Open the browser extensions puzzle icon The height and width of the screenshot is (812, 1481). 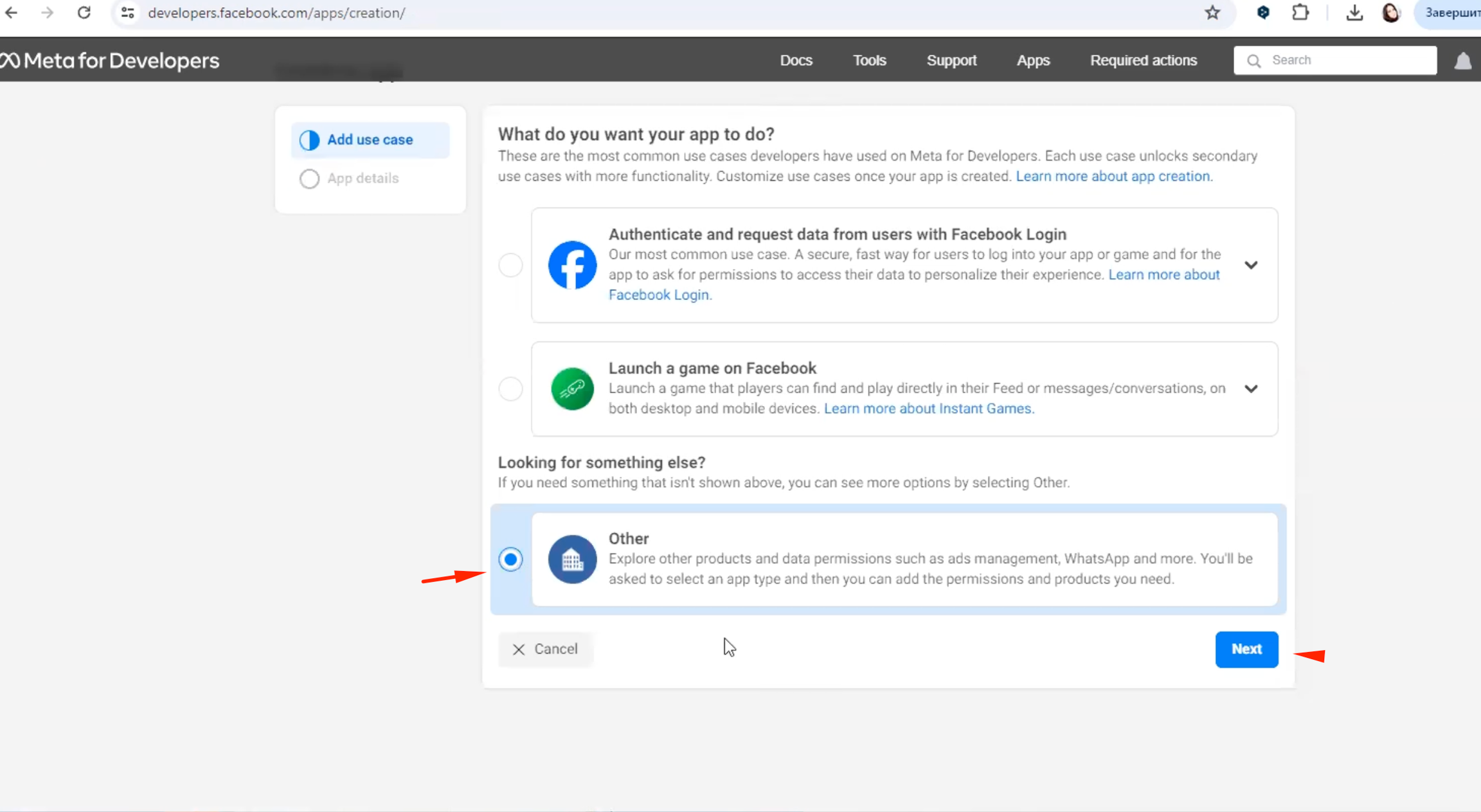click(x=1300, y=13)
